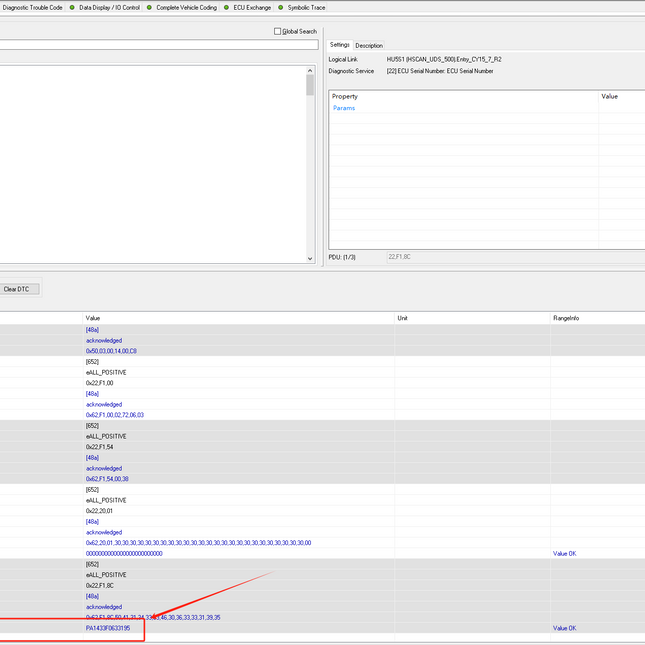
Task: Click green status icon beside Symbolic Trace
Action: 281,7
